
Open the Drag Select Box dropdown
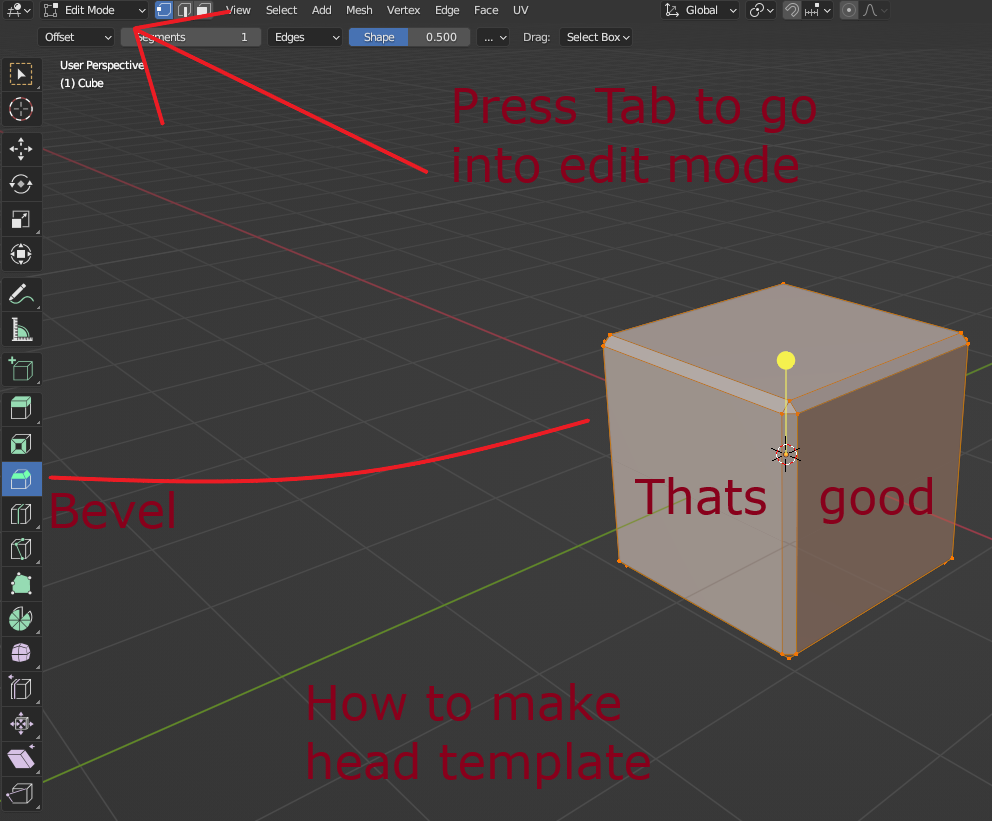pyautogui.click(x=596, y=37)
